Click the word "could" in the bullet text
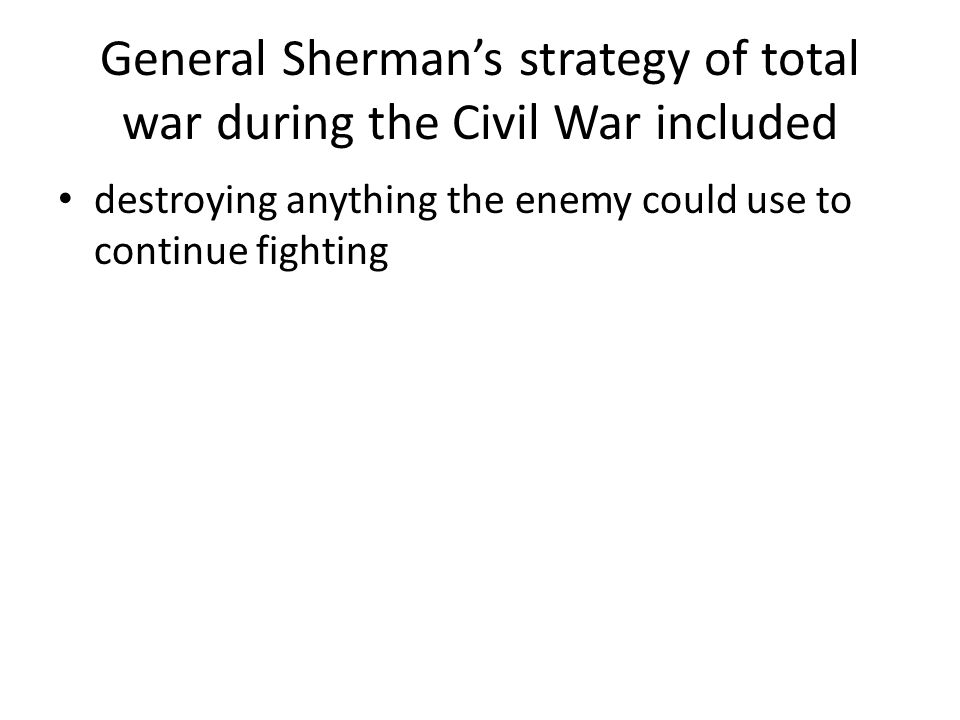 coord(689,200)
